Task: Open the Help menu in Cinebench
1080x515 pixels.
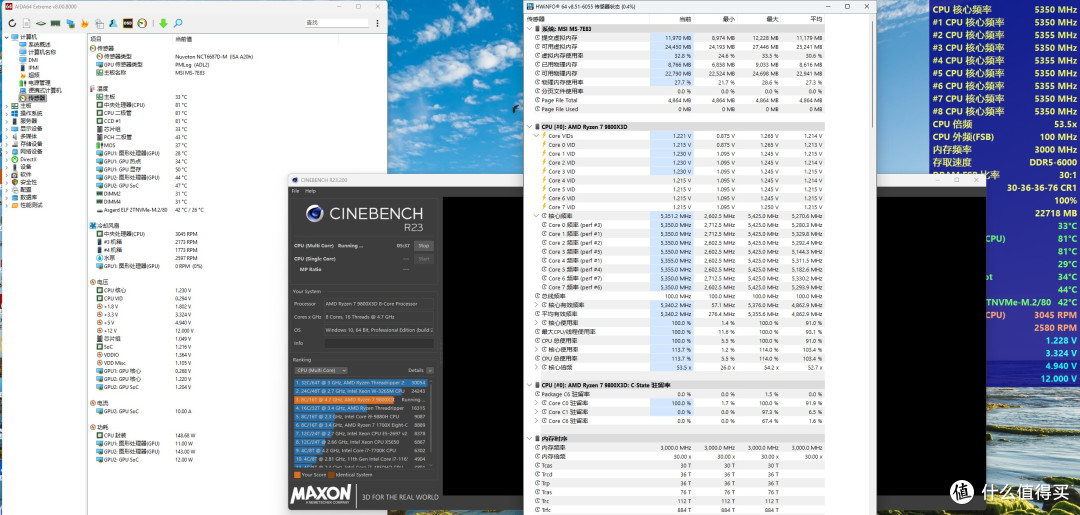Action: (310, 191)
